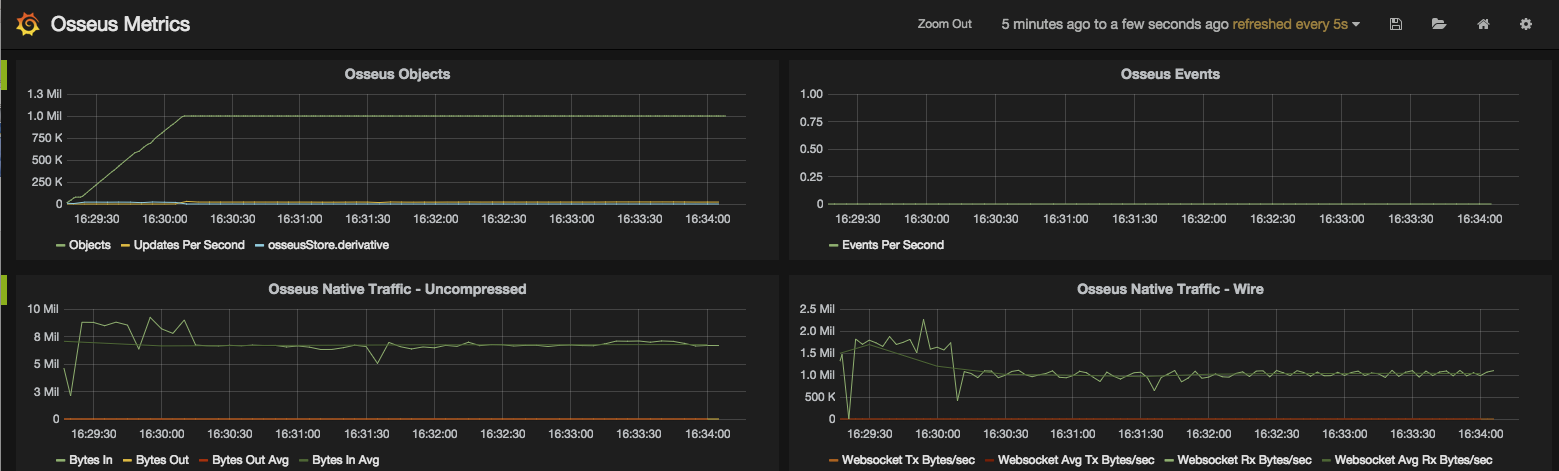The width and height of the screenshot is (1559, 471).
Task: Click the Events Per Second color line
Action: [x=834, y=246]
